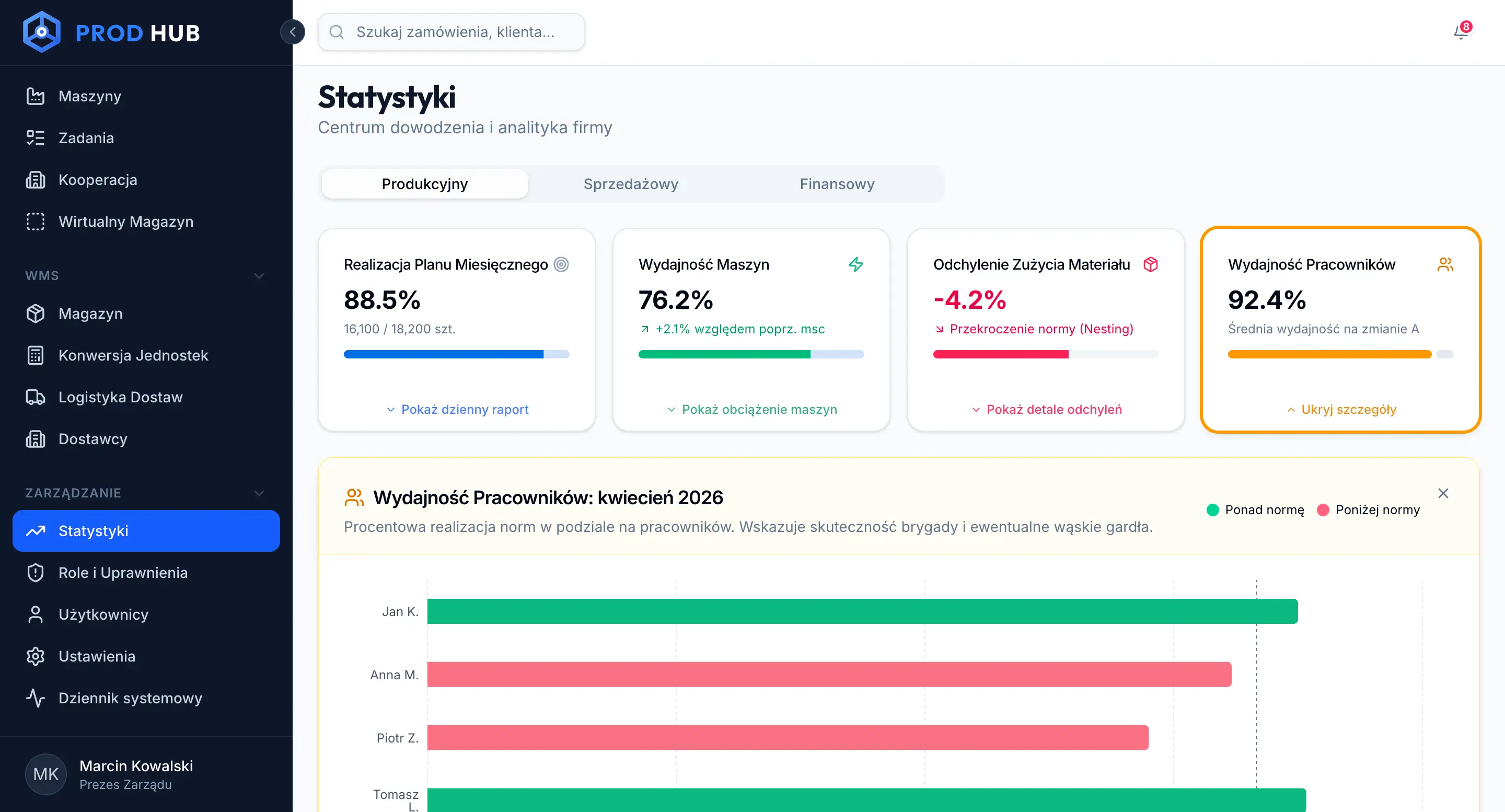The image size is (1505, 812).
Task: Click the search field Szukaj zamówienia, klienta
Action: [x=451, y=32]
